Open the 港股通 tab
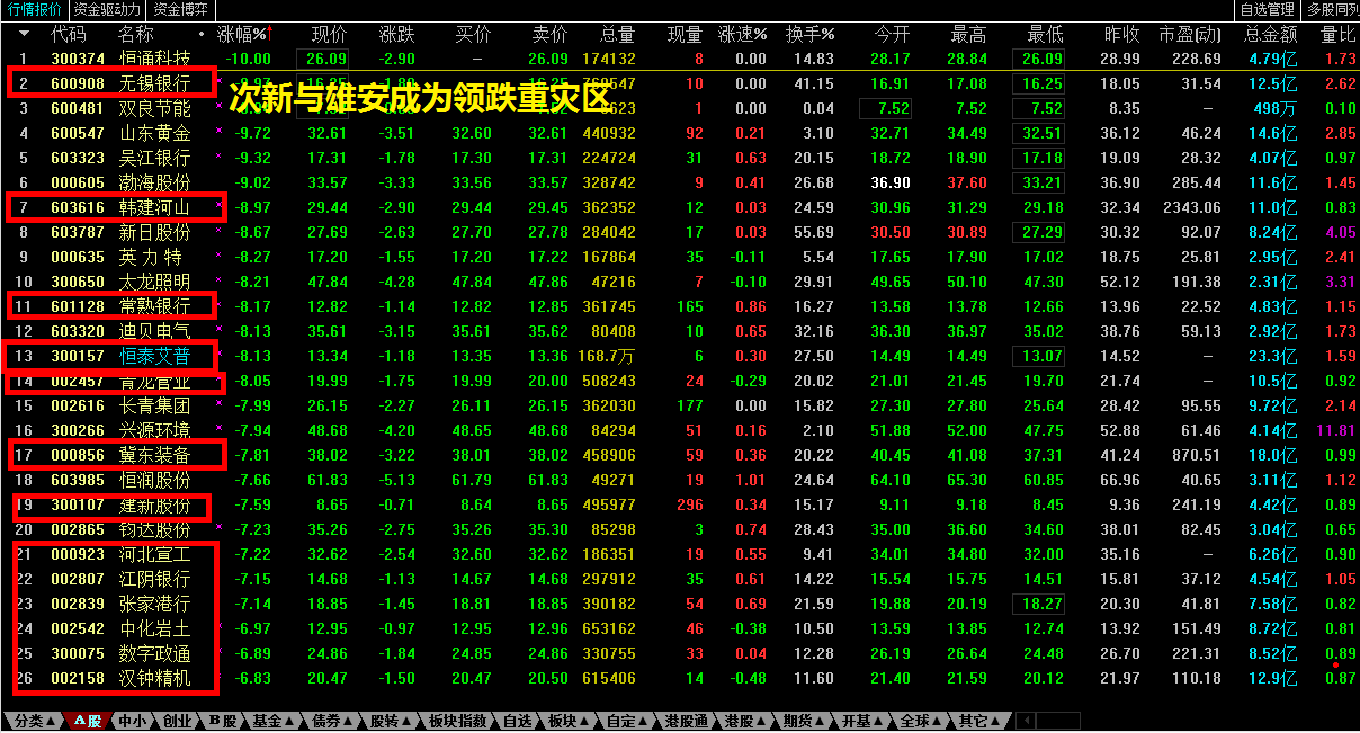The image size is (1360, 733). (x=687, y=721)
